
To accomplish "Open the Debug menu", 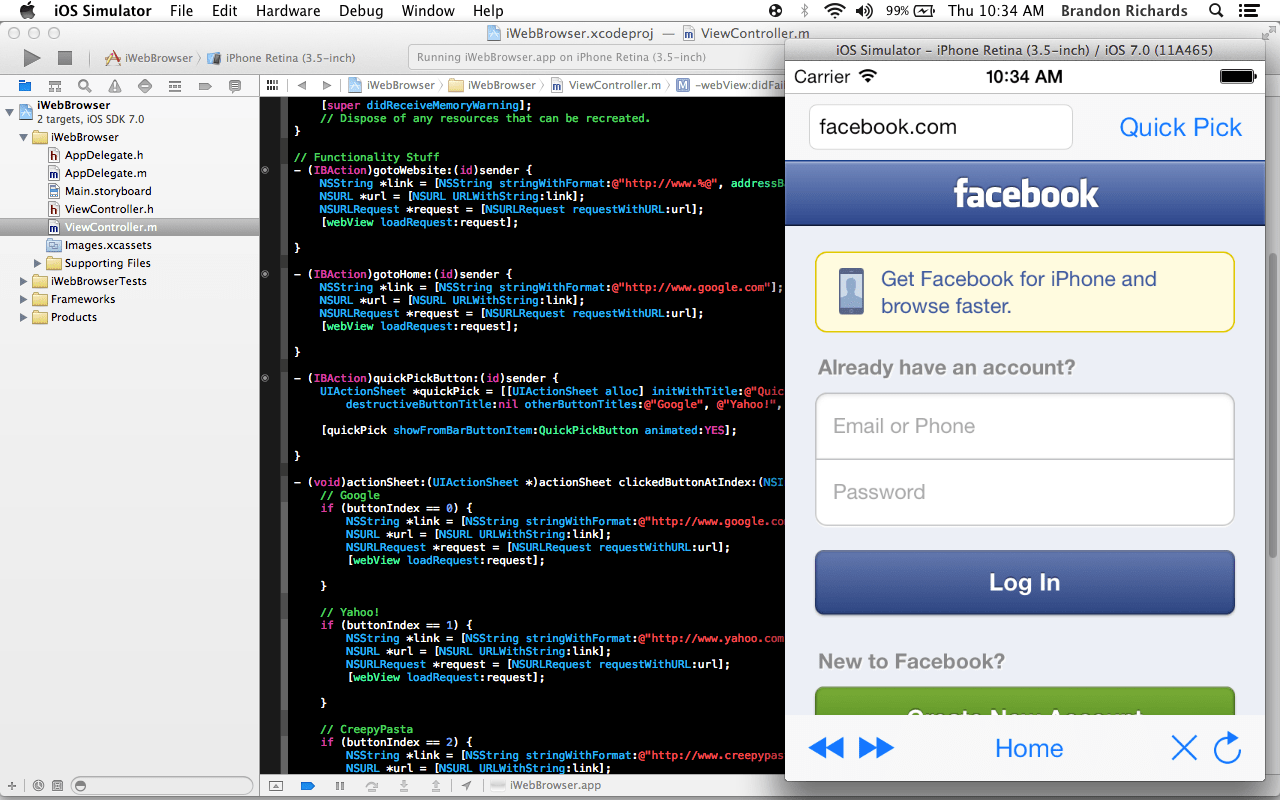I will click(361, 11).
